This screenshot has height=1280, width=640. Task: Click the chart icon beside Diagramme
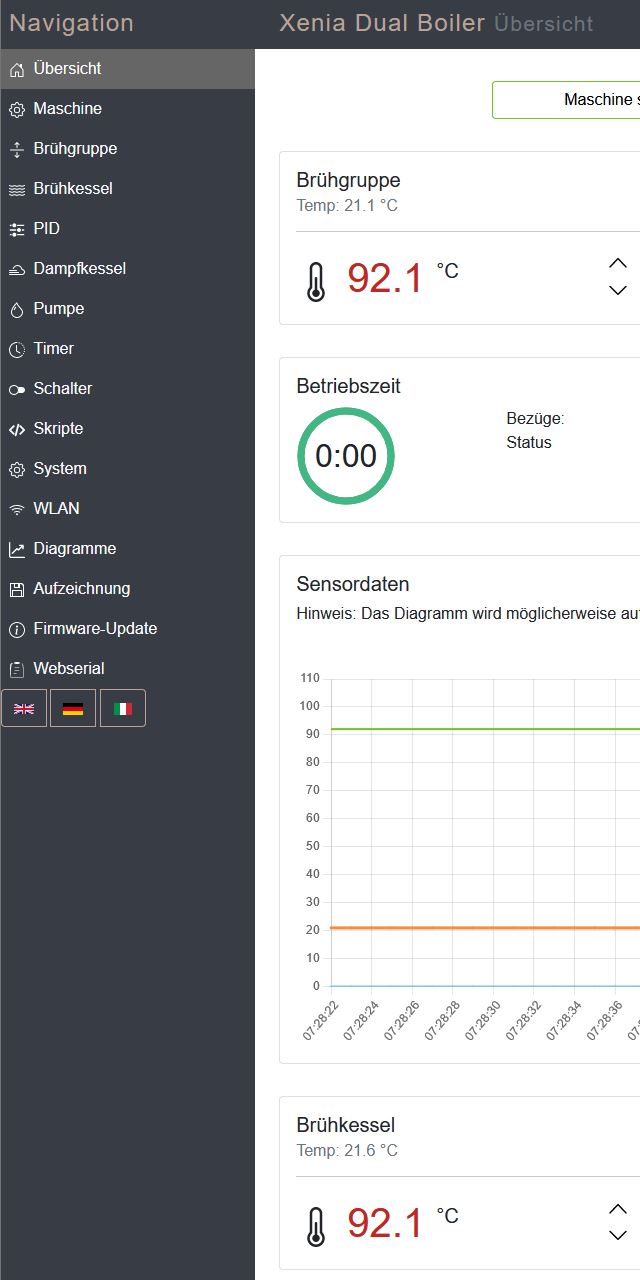(16, 549)
